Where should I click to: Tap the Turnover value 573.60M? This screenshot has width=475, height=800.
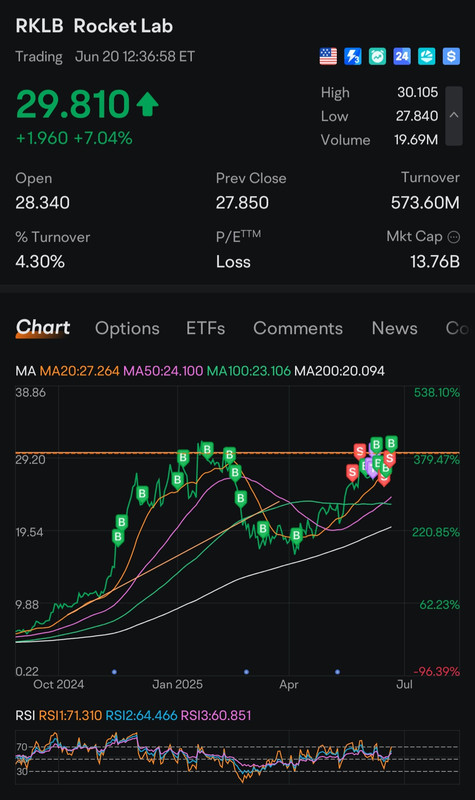[425, 203]
